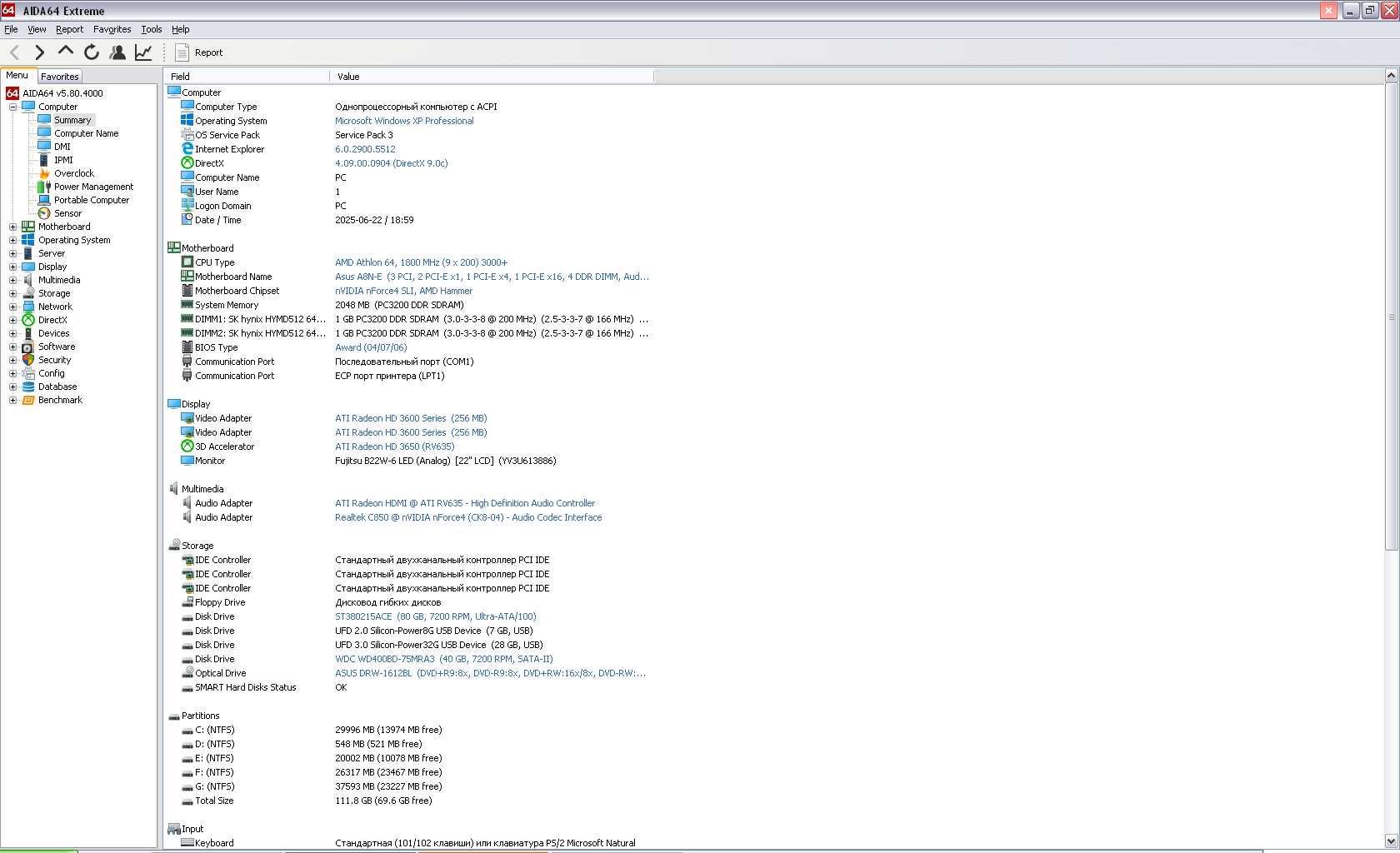
Task: Refresh the page using the circular arrow icon
Action: pyautogui.click(x=92, y=52)
